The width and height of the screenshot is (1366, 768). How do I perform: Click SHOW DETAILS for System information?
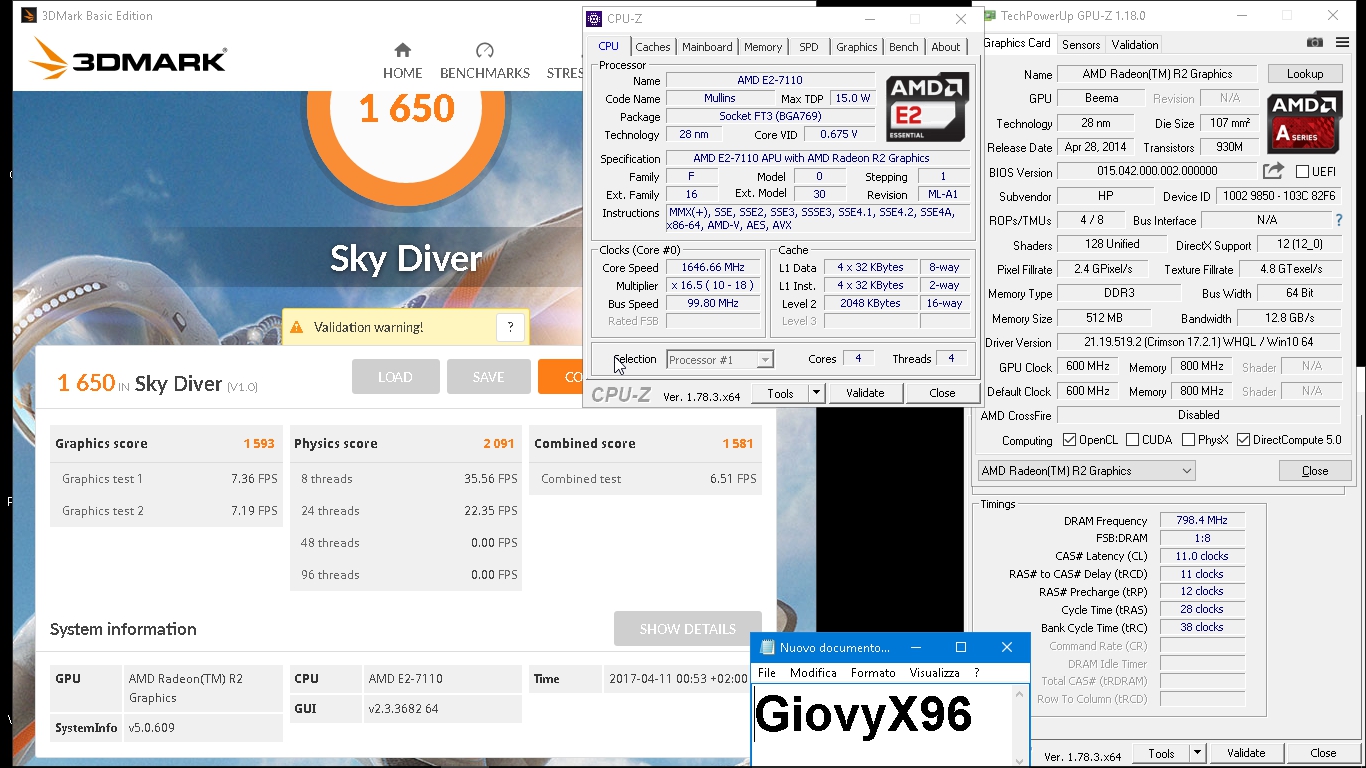pos(688,629)
